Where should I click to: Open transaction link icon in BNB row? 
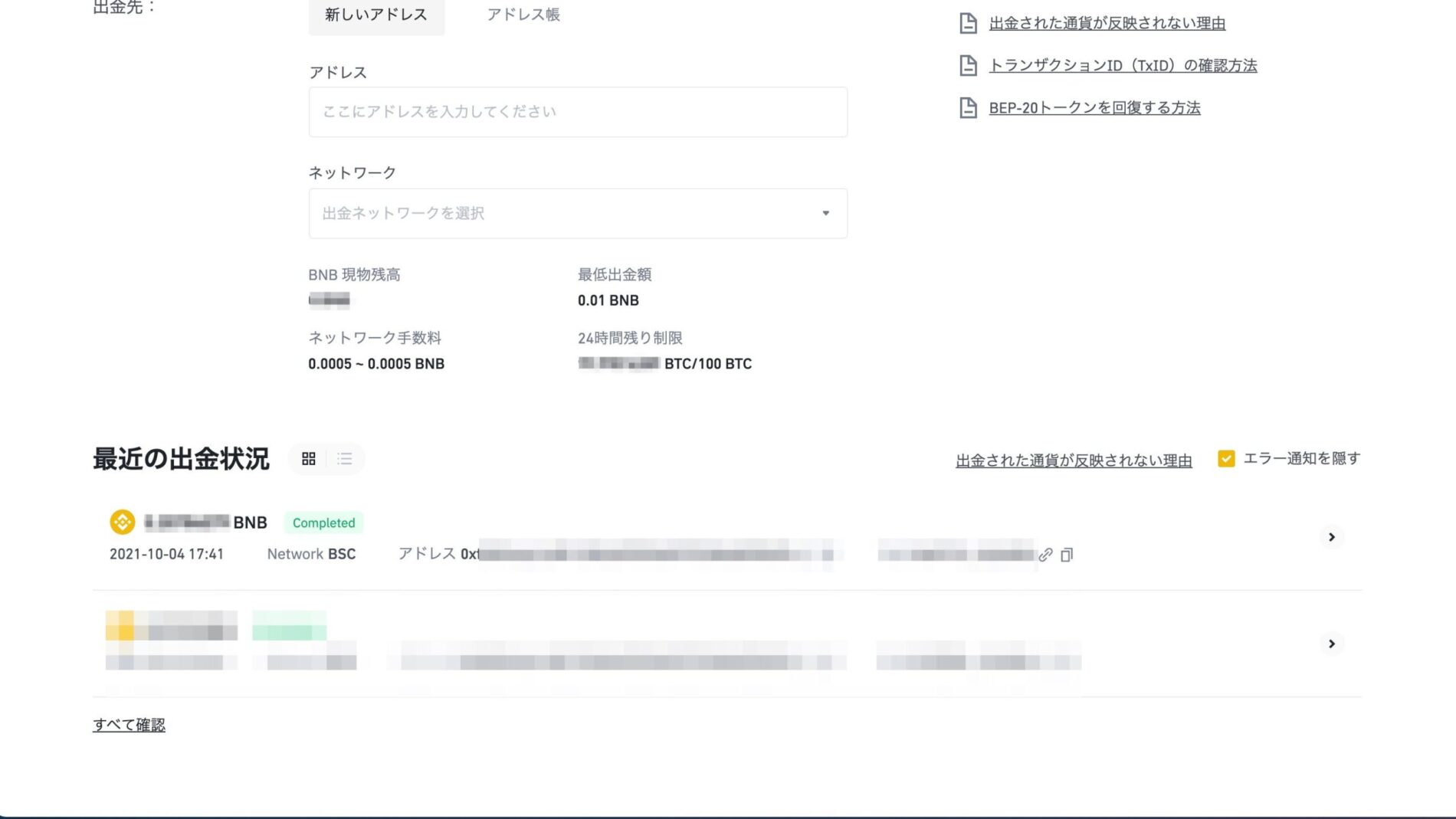1045,555
